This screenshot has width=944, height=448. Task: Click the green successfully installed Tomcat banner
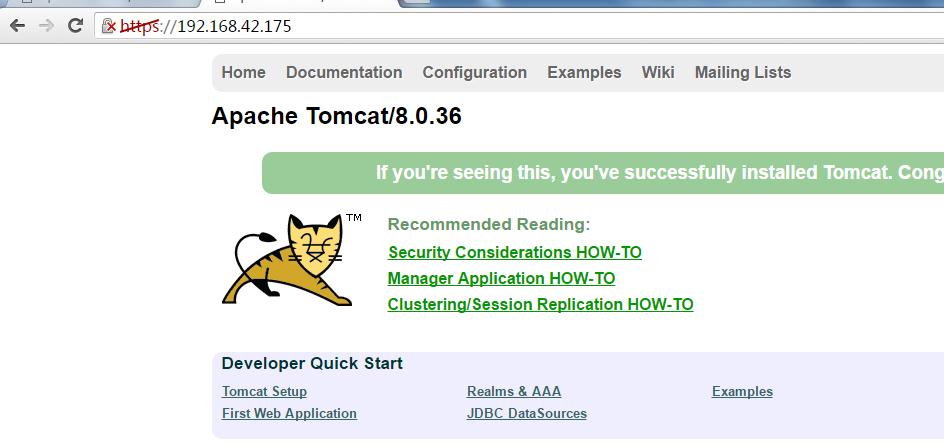point(603,173)
